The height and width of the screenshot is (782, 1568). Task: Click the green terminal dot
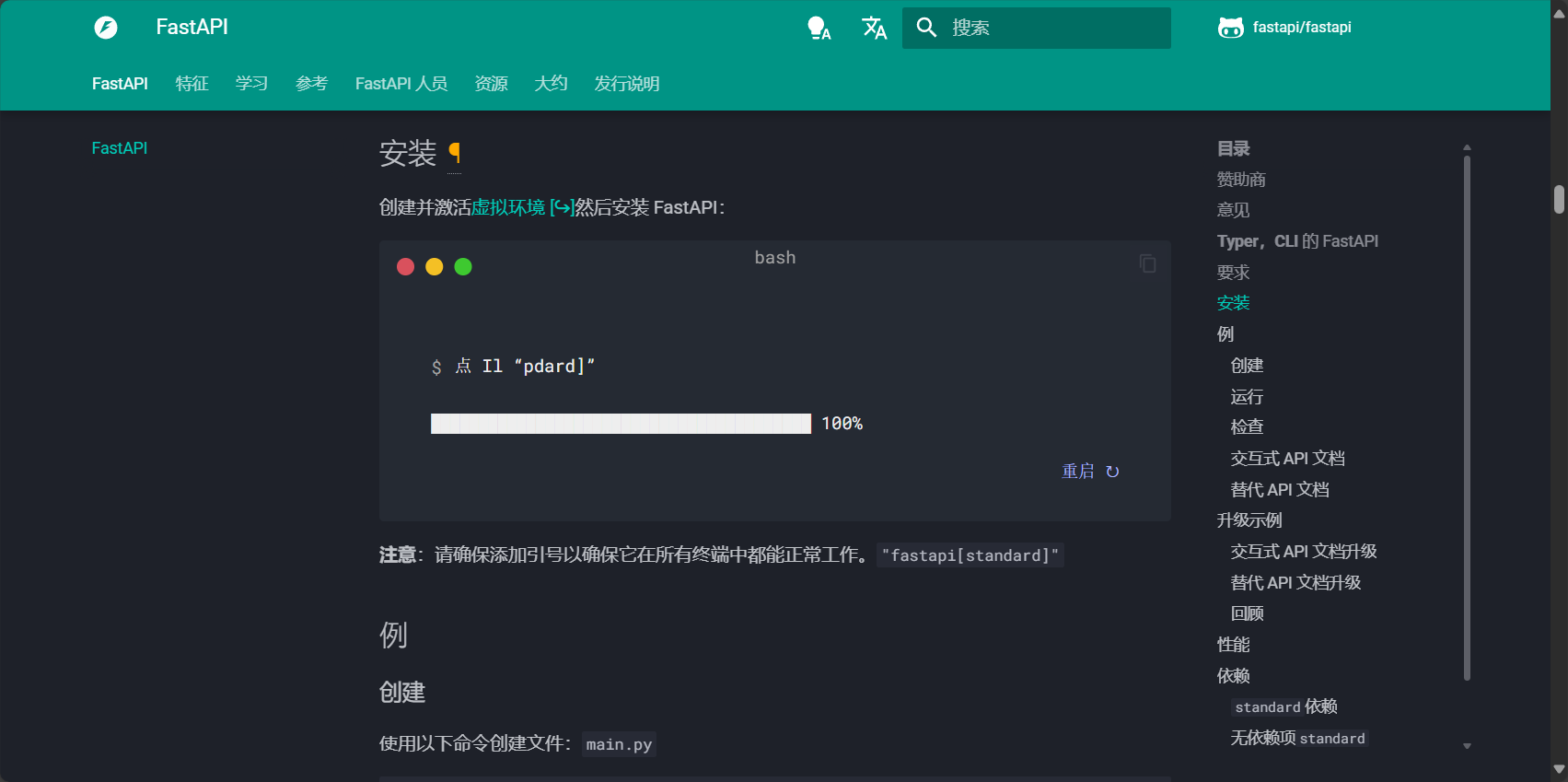(463, 266)
